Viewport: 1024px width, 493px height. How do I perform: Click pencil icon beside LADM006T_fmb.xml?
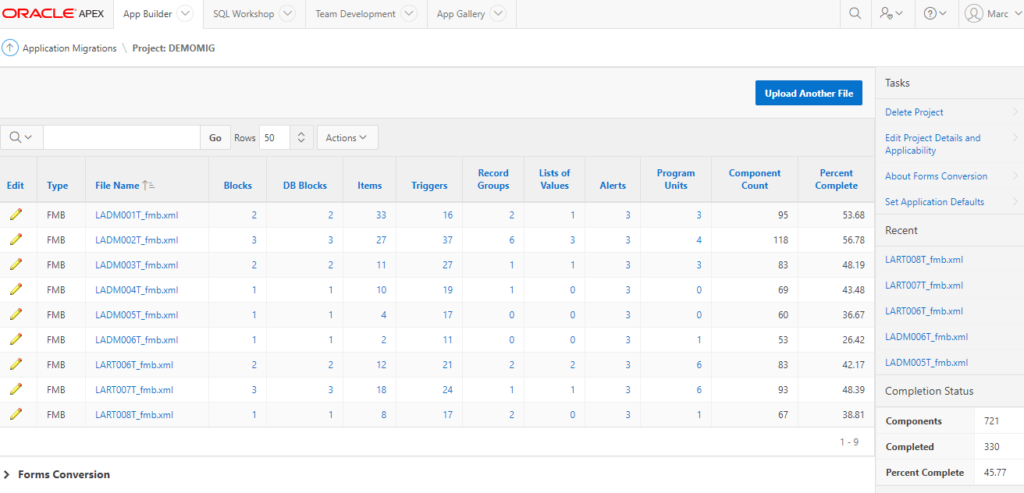click(16, 340)
